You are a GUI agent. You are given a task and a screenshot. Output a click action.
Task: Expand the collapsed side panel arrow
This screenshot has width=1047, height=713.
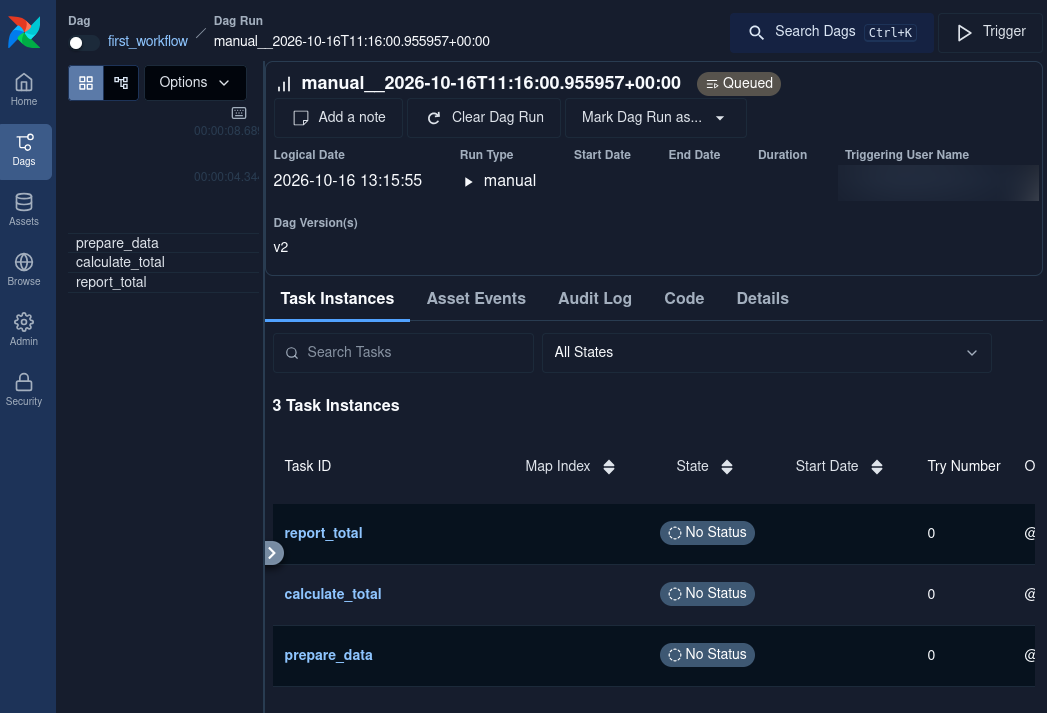coord(272,553)
